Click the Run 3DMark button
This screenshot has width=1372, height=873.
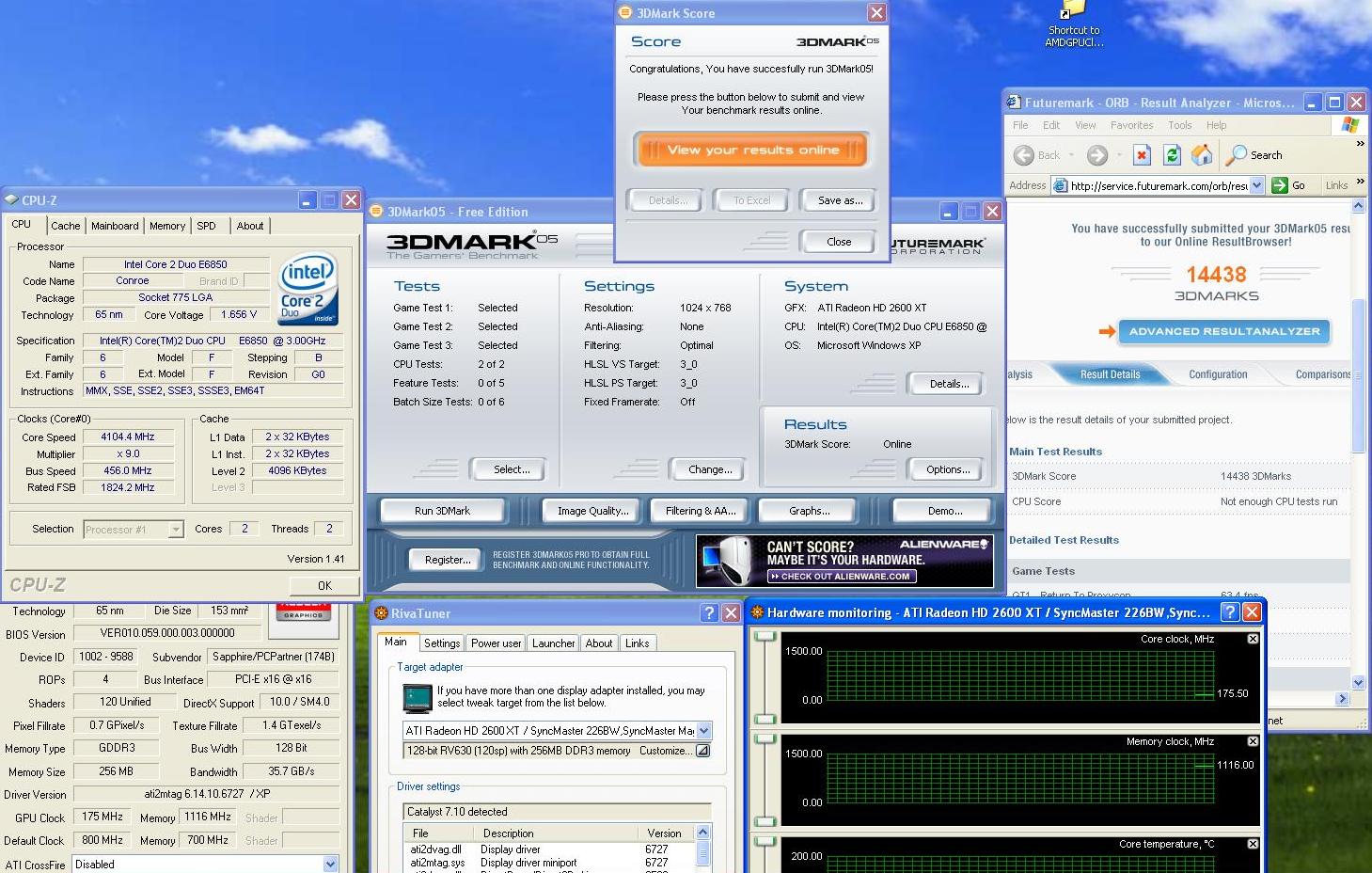[442, 511]
